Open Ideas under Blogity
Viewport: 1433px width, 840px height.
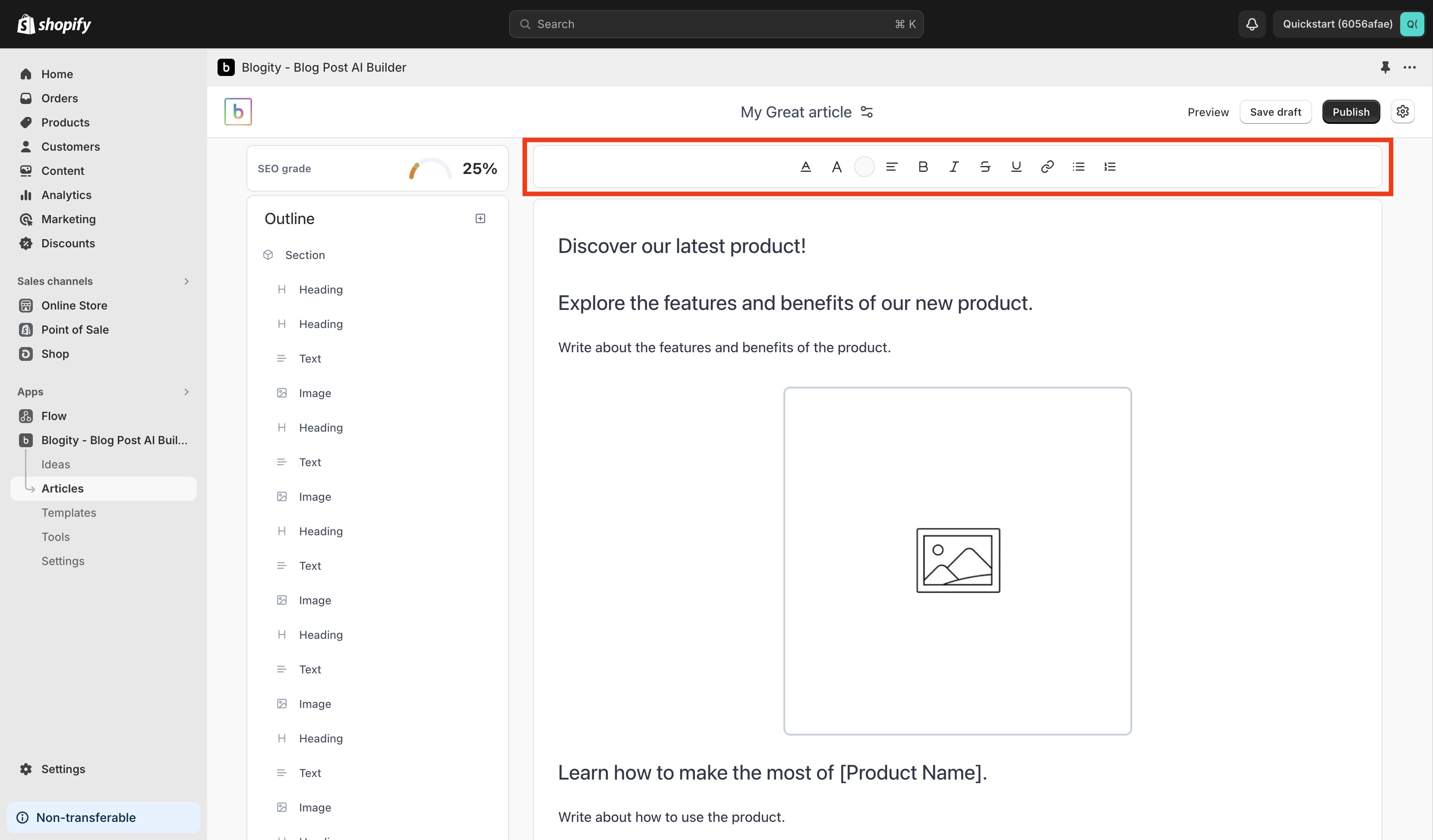[x=56, y=464]
